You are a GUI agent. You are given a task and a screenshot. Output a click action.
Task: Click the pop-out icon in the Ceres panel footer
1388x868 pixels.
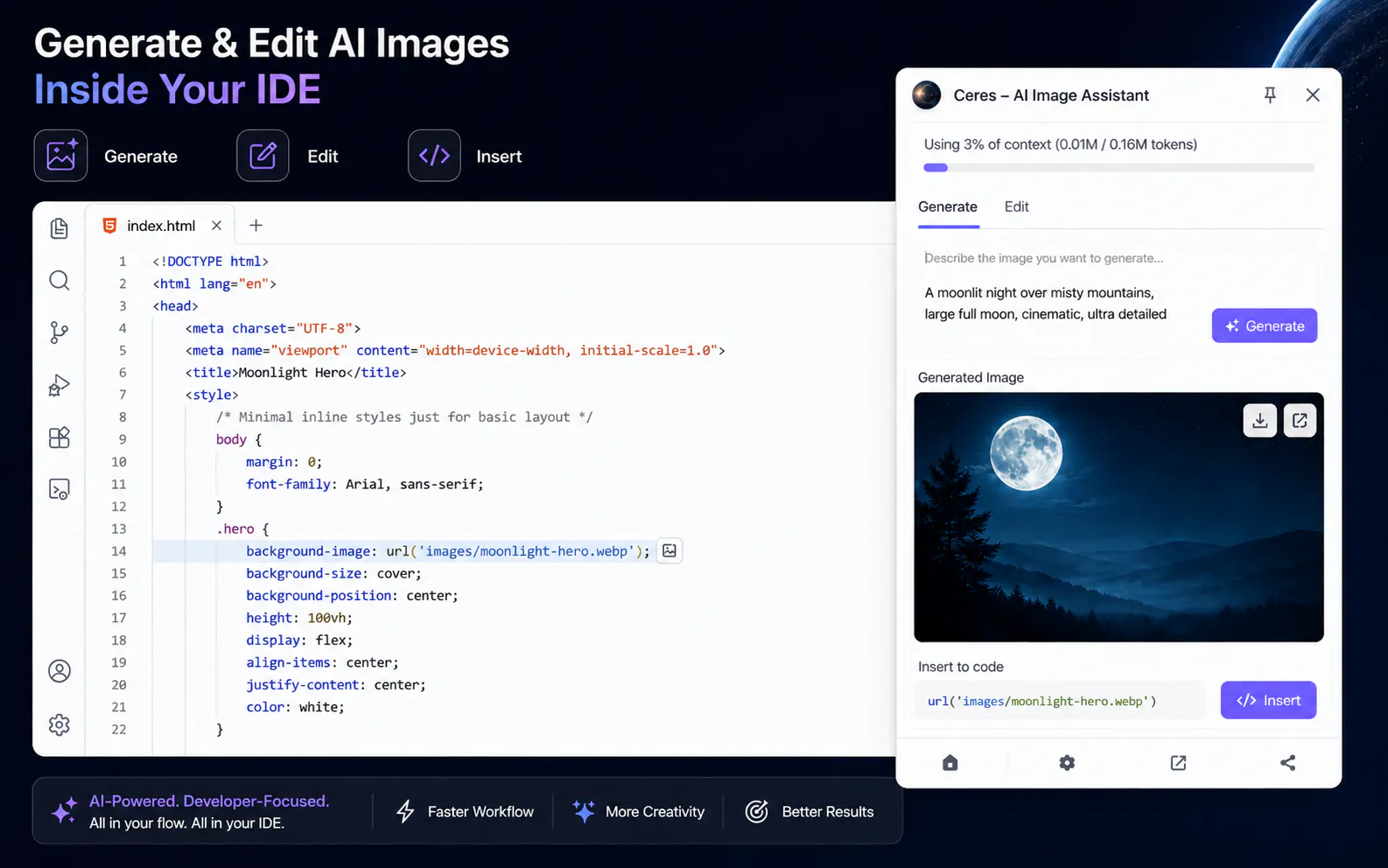(1179, 763)
